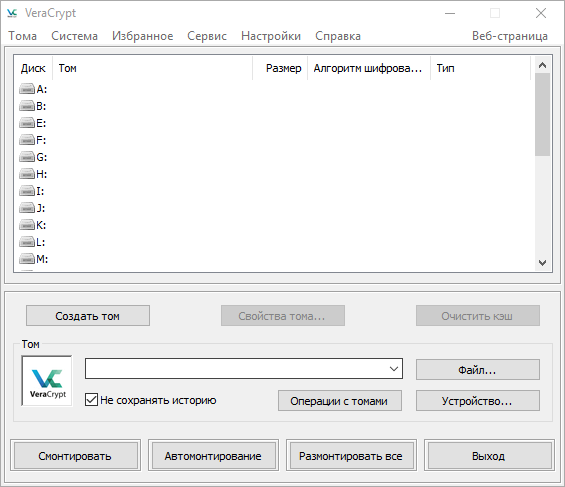Screen dimensions: 565x487
Task: Click the Выход button
Action: tap(489, 456)
